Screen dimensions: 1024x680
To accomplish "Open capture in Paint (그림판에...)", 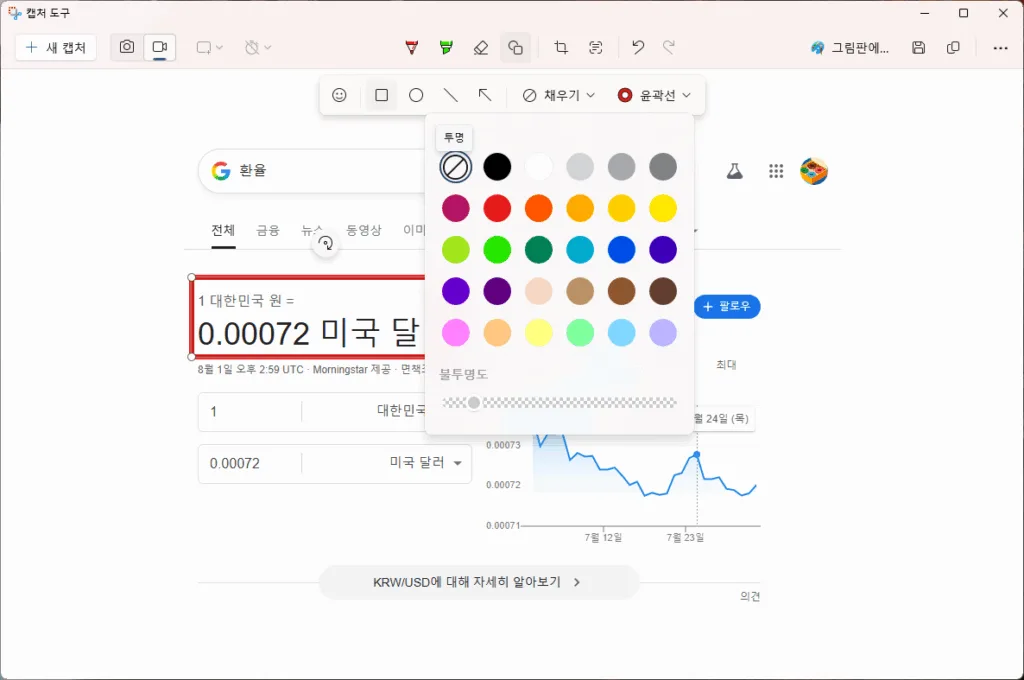I will [850, 48].
